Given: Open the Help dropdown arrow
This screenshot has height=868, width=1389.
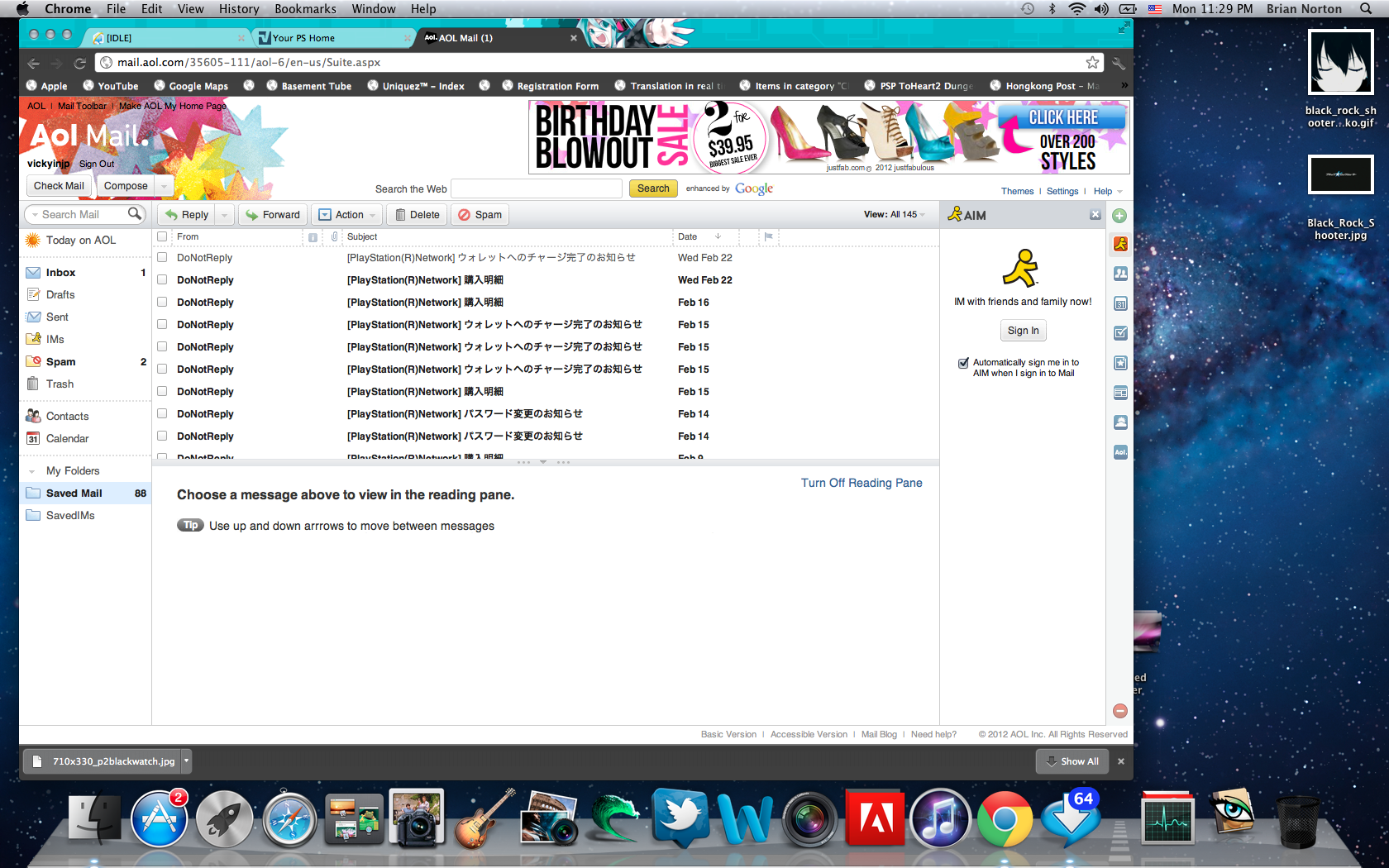Looking at the screenshot, I should tap(1120, 192).
